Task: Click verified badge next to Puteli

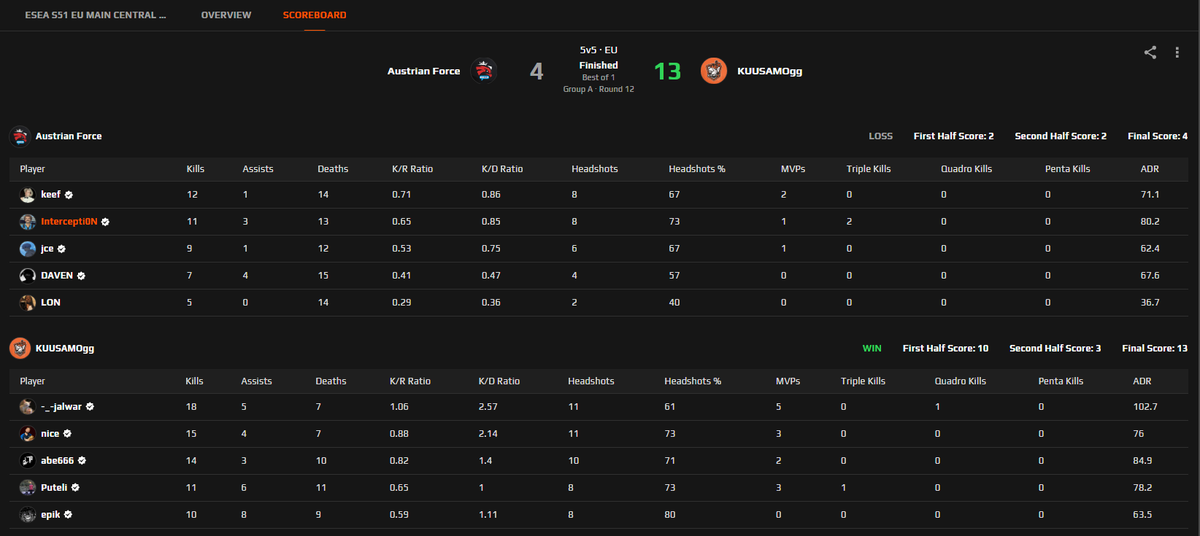Action: (75, 488)
